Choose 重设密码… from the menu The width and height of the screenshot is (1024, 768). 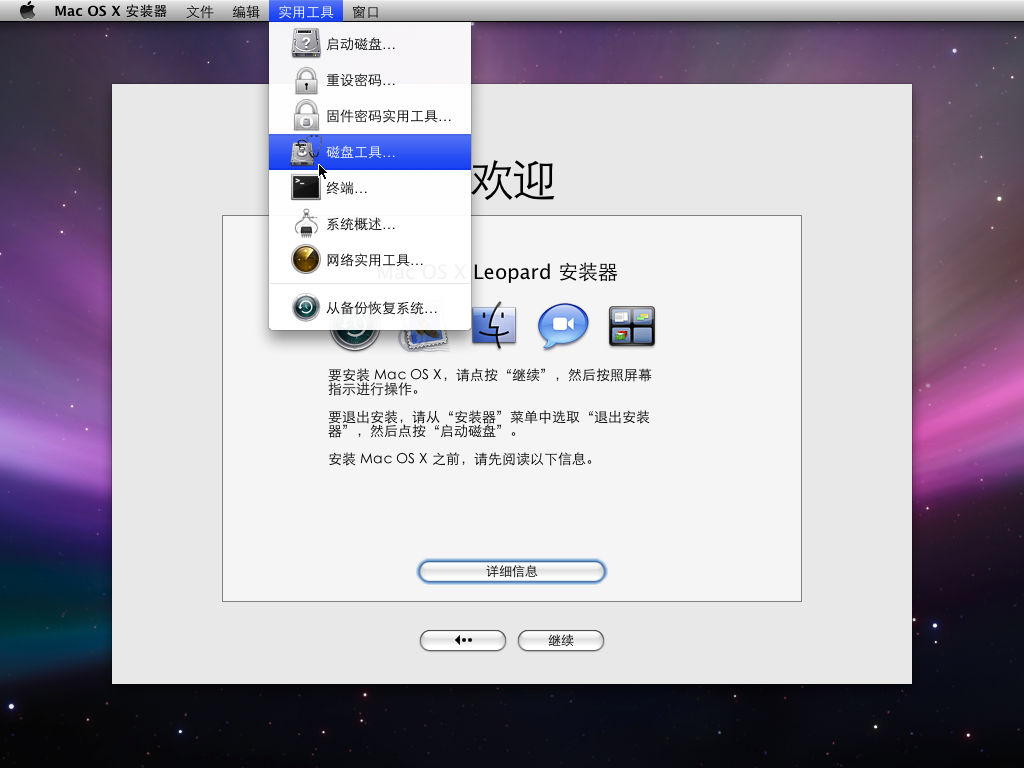tap(370, 80)
